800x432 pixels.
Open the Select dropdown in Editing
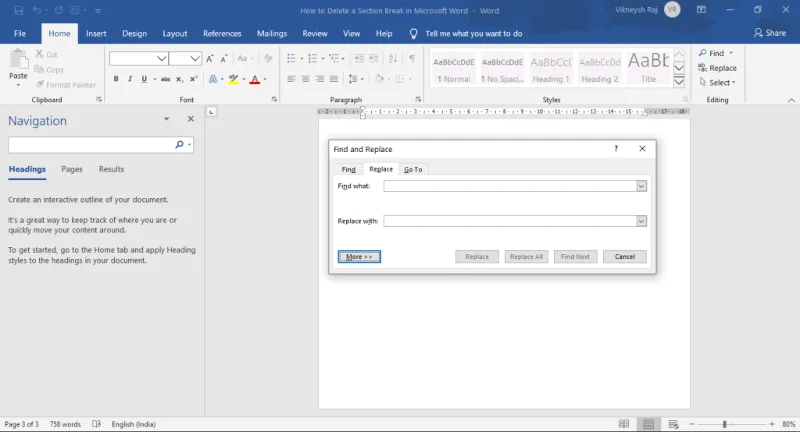pyautogui.click(x=717, y=83)
